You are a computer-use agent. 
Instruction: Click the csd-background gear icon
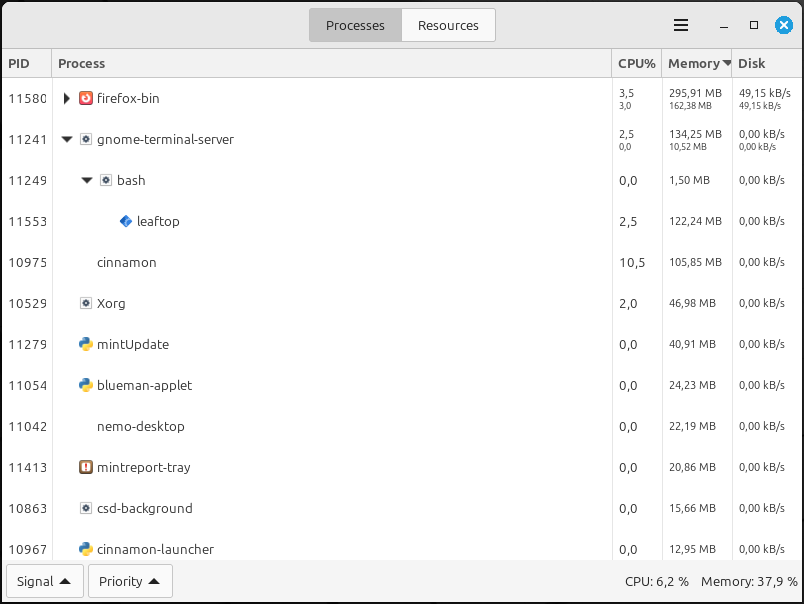(86, 508)
